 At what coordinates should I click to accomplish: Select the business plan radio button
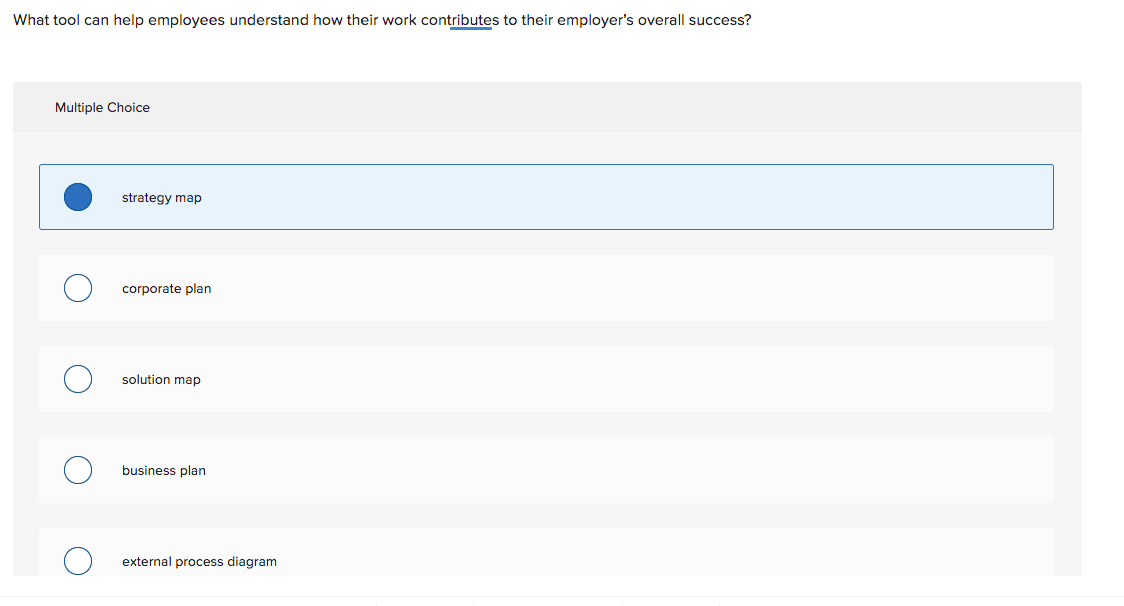78,470
